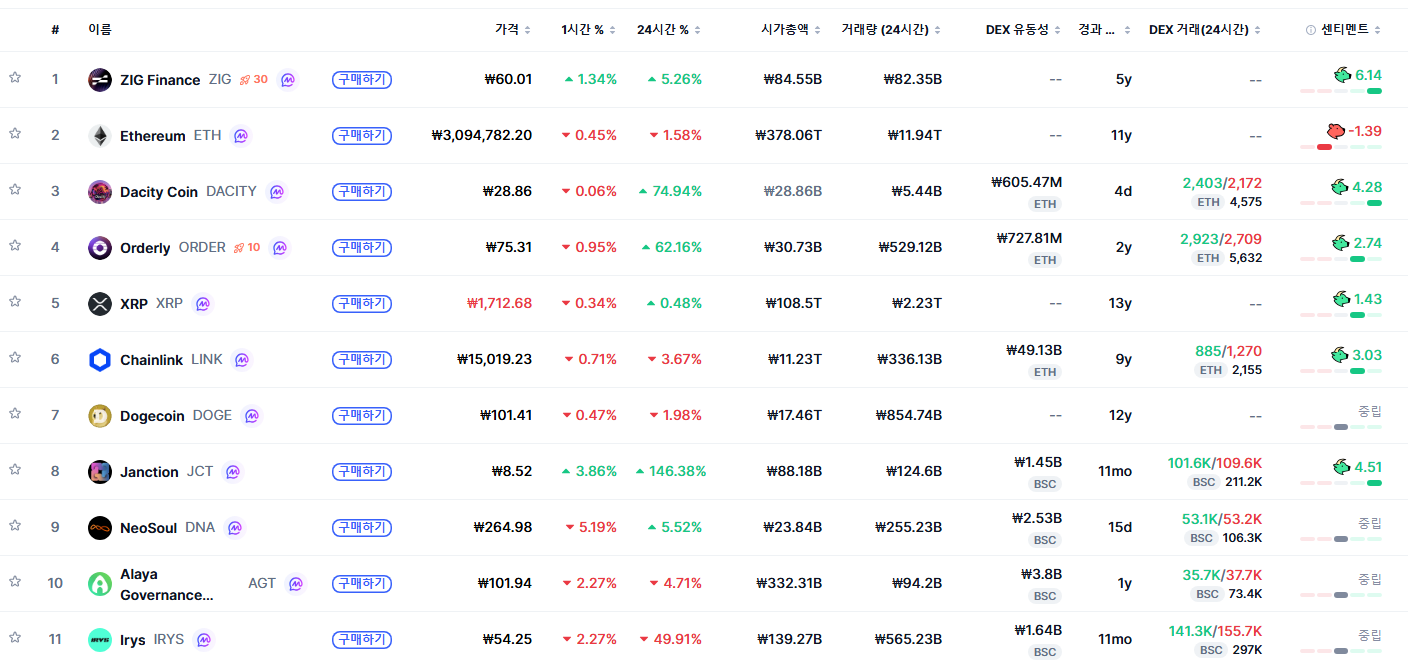The height and width of the screenshot is (660, 1424).
Task: Click 구매하기 button for Dacity Coin
Action: click(362, 192)
